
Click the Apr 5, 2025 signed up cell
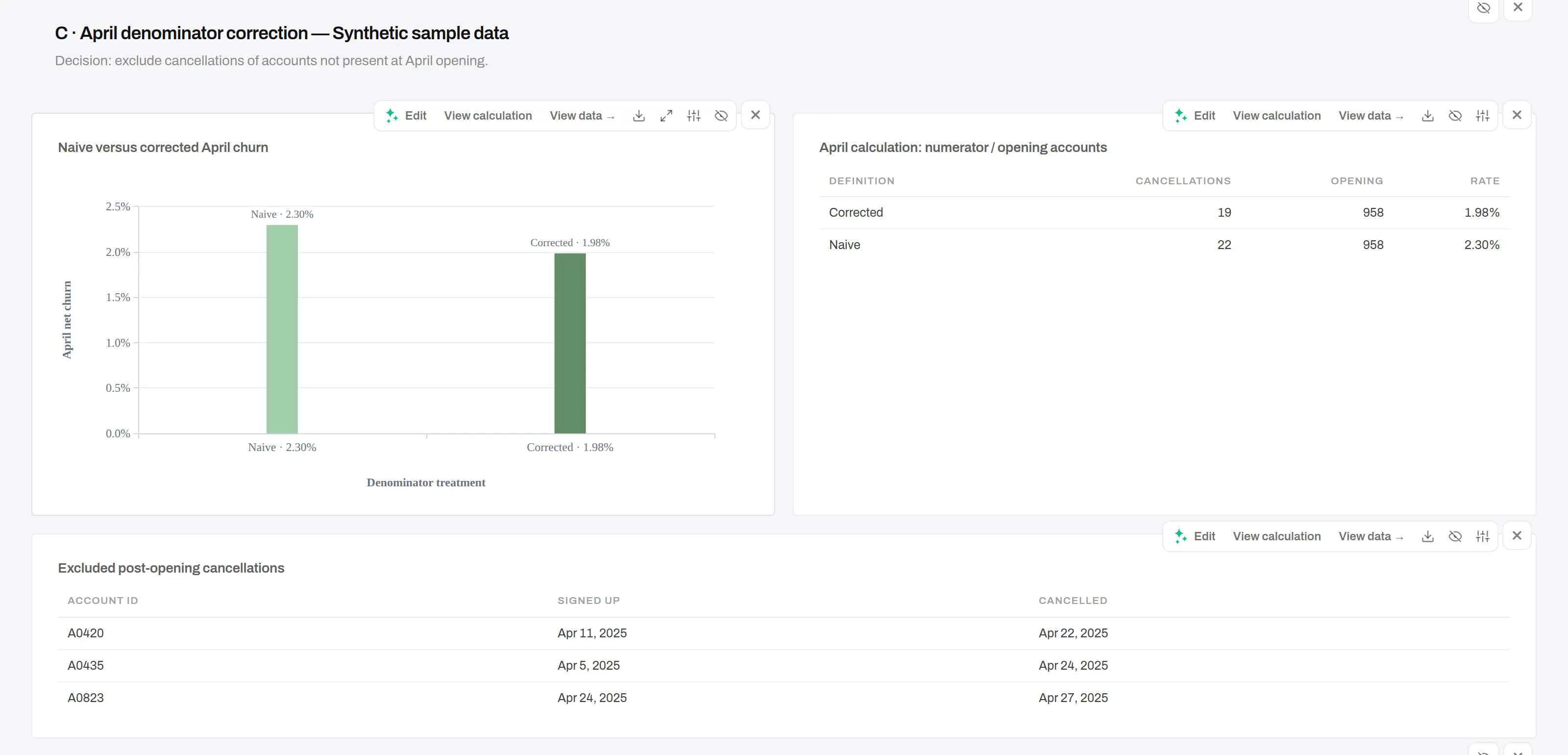click(x=588, y=665)
